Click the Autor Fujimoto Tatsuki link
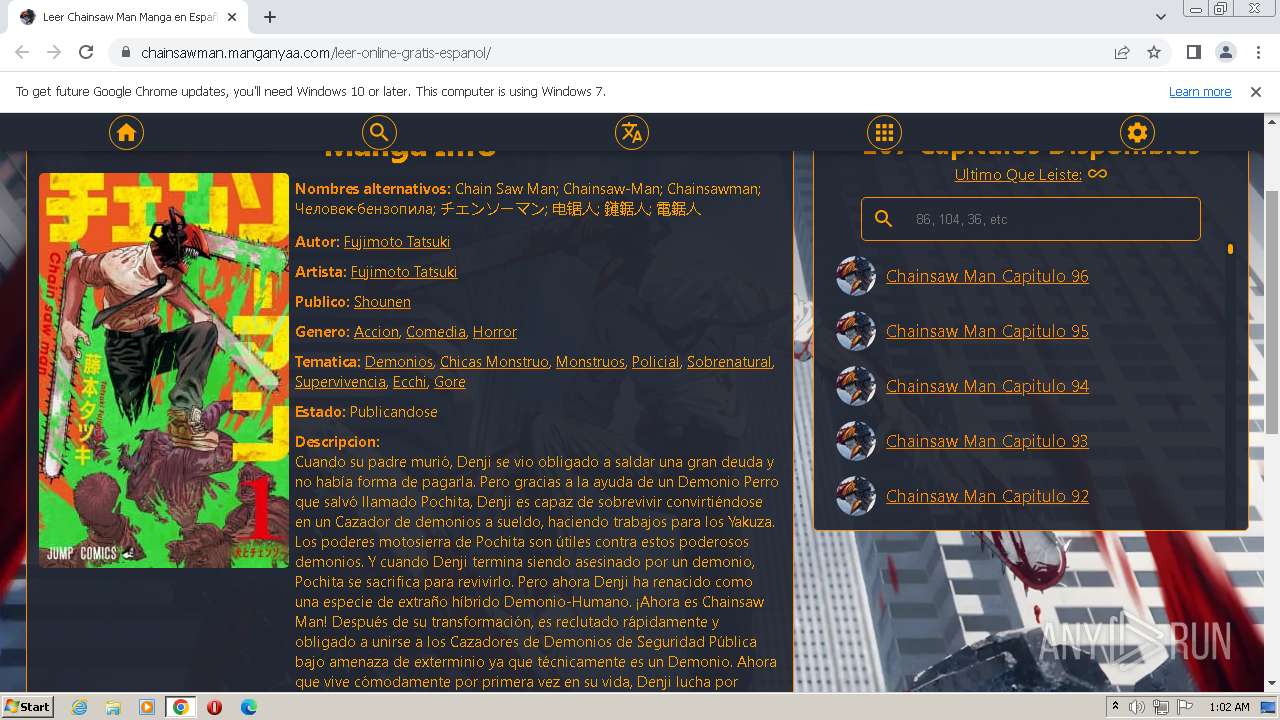Image resolution: width=1280 pixels, height=720 pixels. 397,242
